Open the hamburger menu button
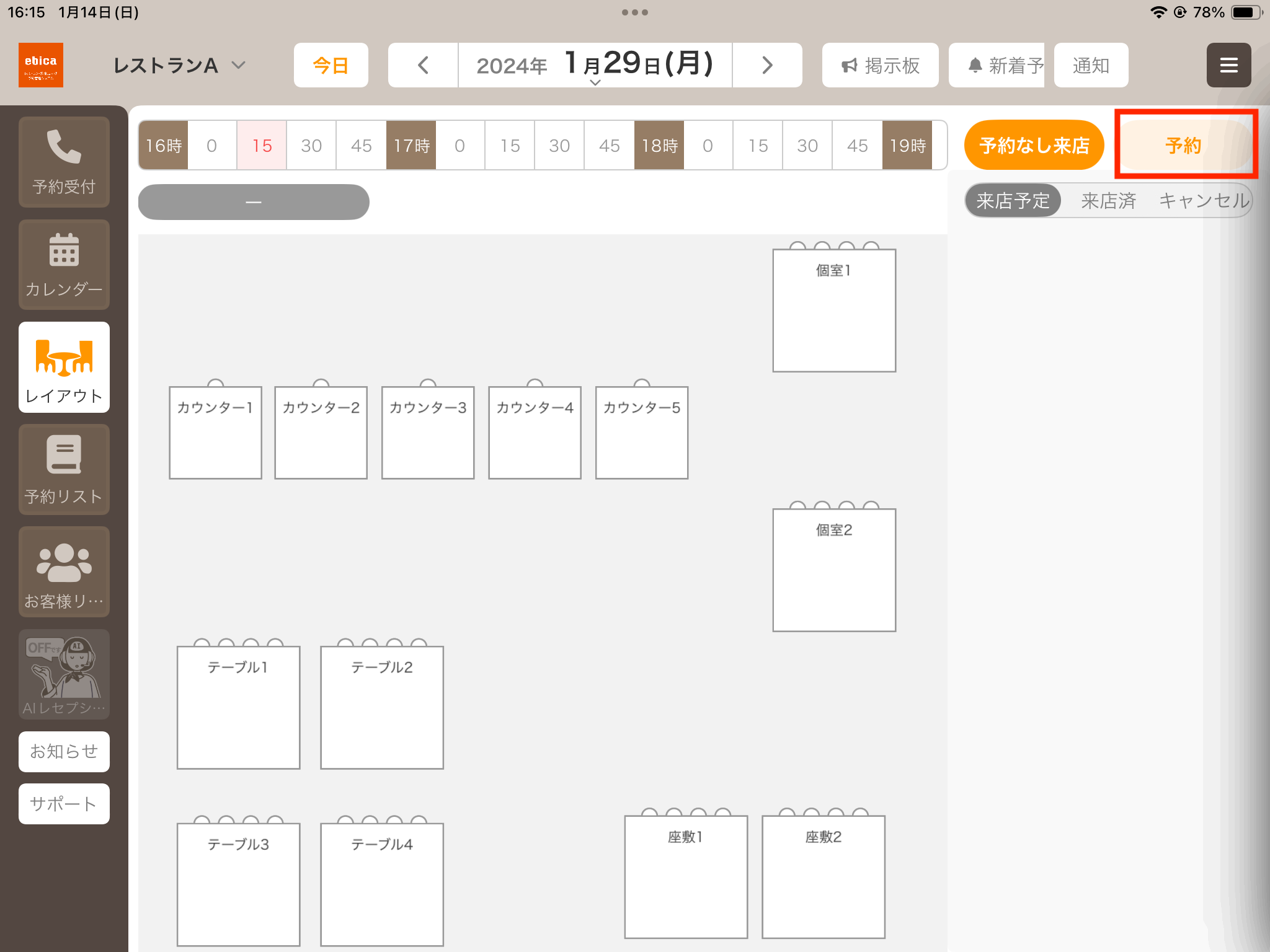Image resolution: width=1270 pixels, height=952 pixels. pyautogui.click(x=1228, y=65)
